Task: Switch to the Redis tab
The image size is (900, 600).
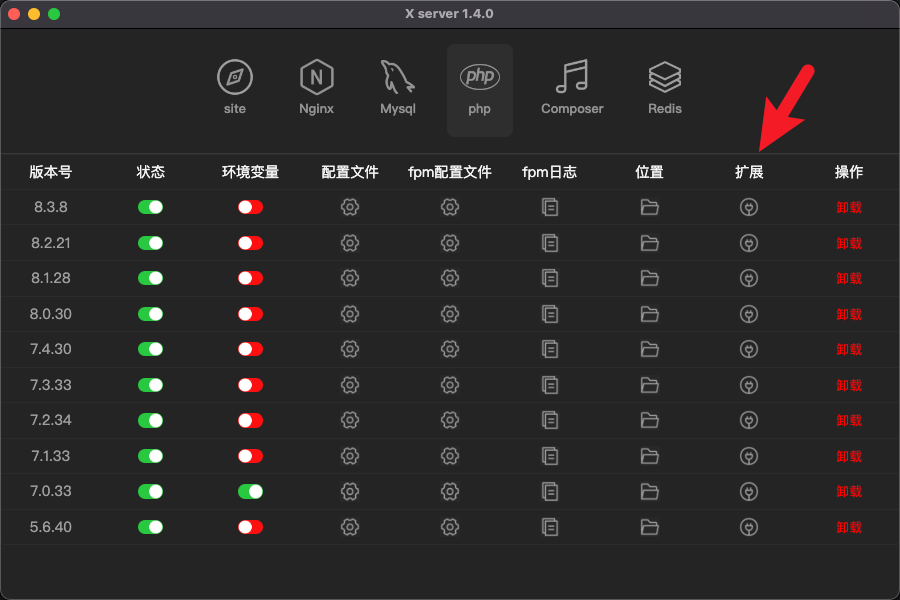Action: pos(665,89)
